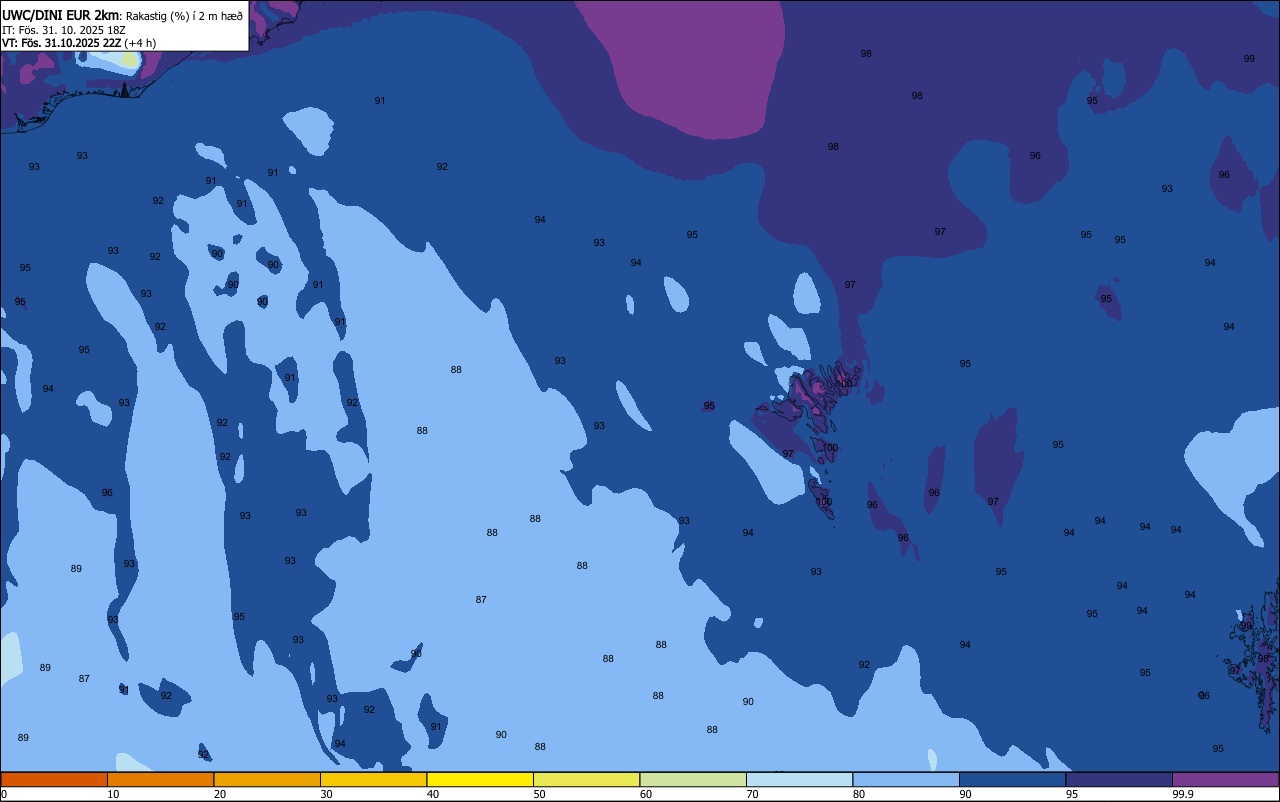This screenshot has width=1280, height=802.
Task: Click the 10–20 orange legend swatch
Action: point(160,779)
